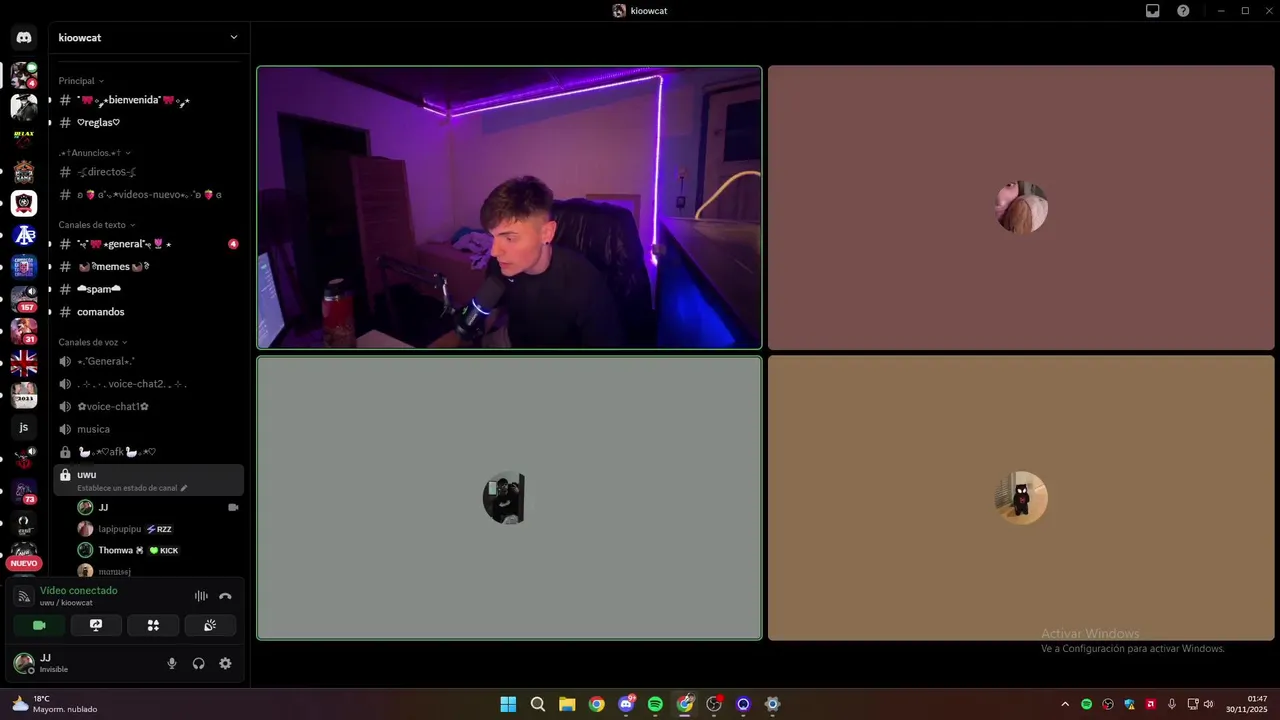Open Spotify from taskbar
Screen dimensions: 1280x720
[x=655, y=704]
